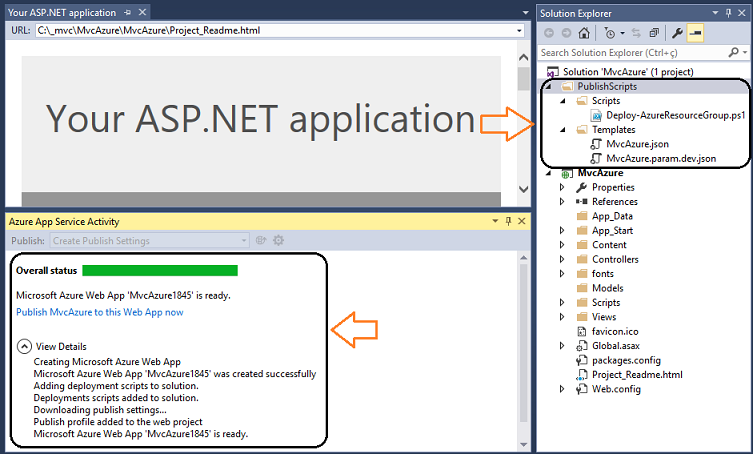Click the solution icon beside Solution 'MvcAzure'
Viewport: 753px width, 454px height.
553,72
